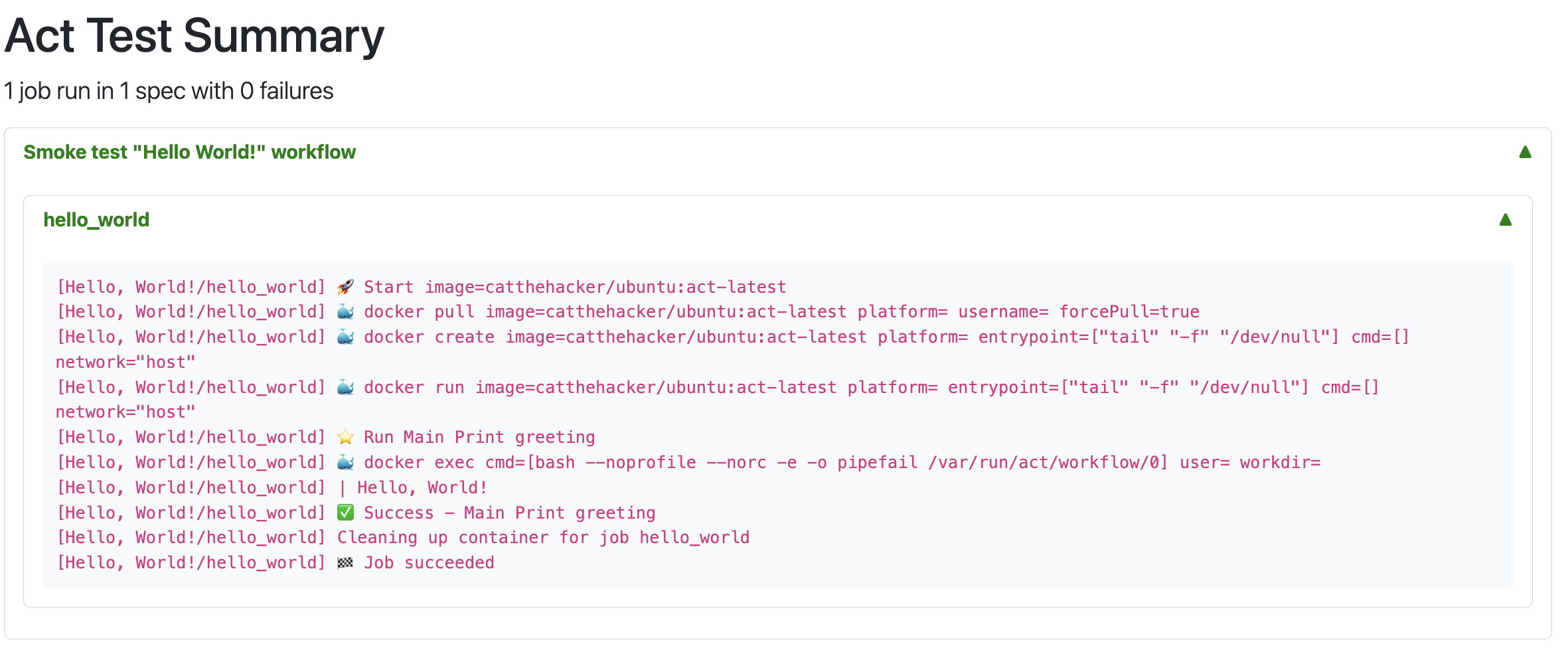Image resolution: width=1568 pixels, height=660 pixels.
Task: Collapse the Smoke test workflow section triangle
Action: pyautogui.click(x=1525, y=152)
